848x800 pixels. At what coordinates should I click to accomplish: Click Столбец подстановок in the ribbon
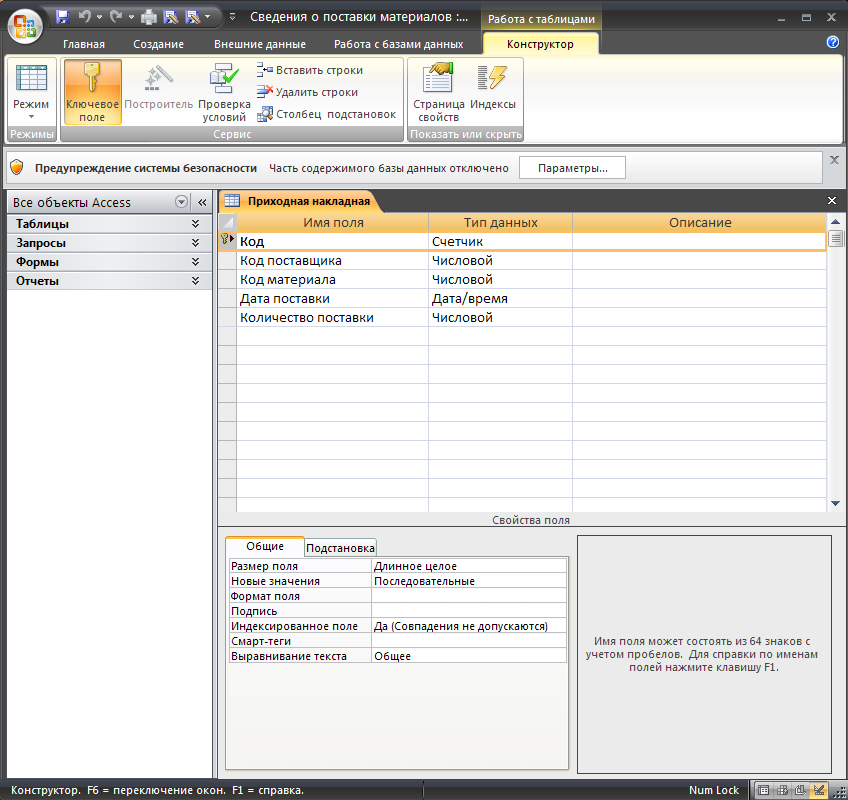(x=326, y=114)
